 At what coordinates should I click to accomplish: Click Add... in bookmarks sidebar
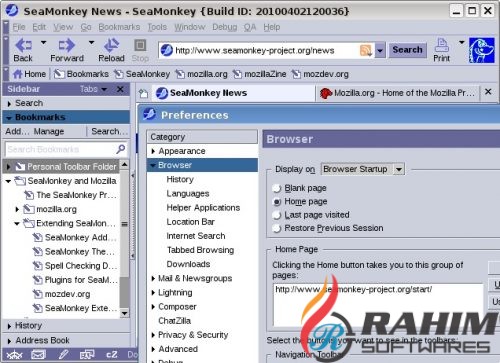(x=17, y=132)
